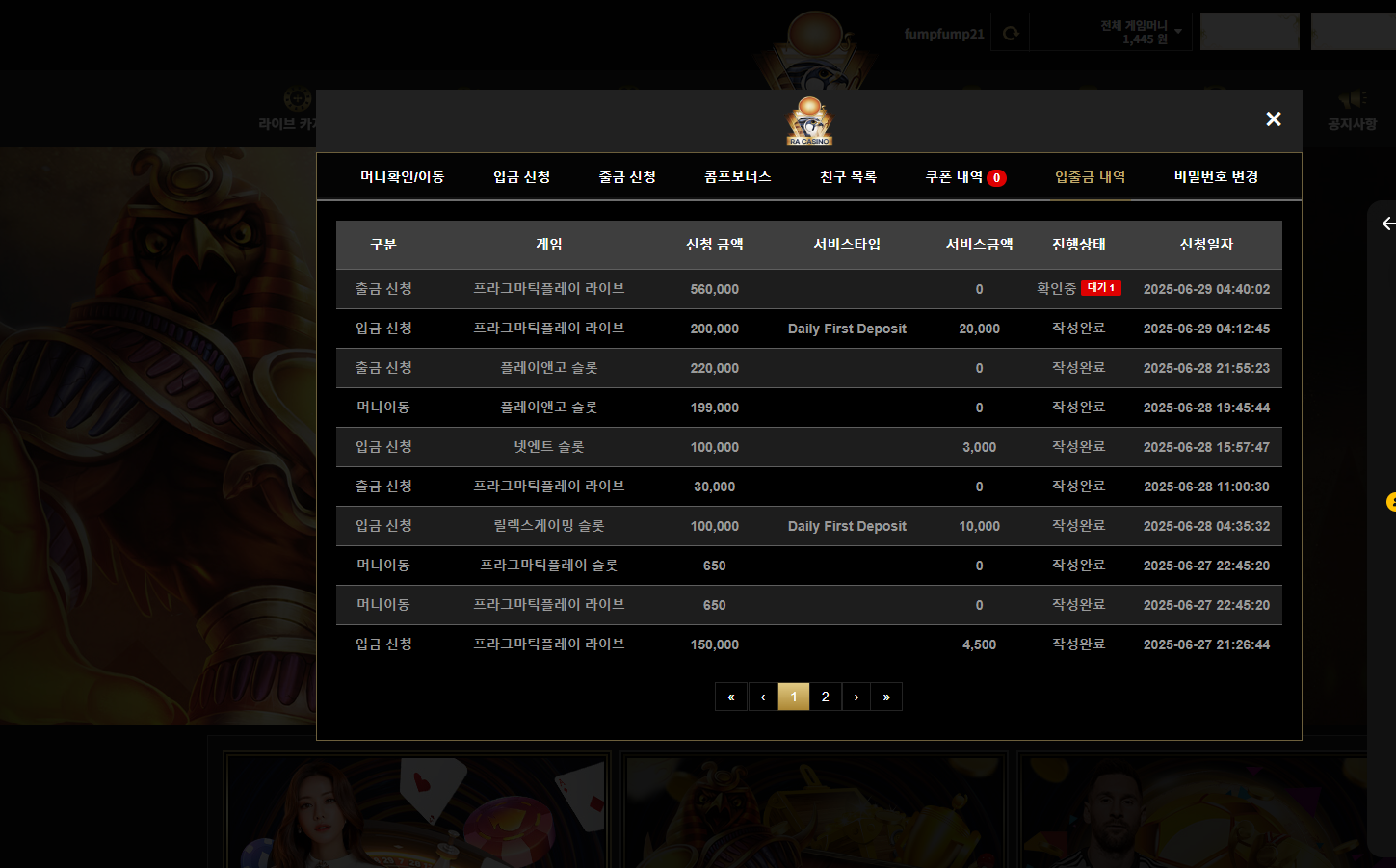The image size is (1396, 868).
Task: Jump to first page of results
Action: click(731, 697)
